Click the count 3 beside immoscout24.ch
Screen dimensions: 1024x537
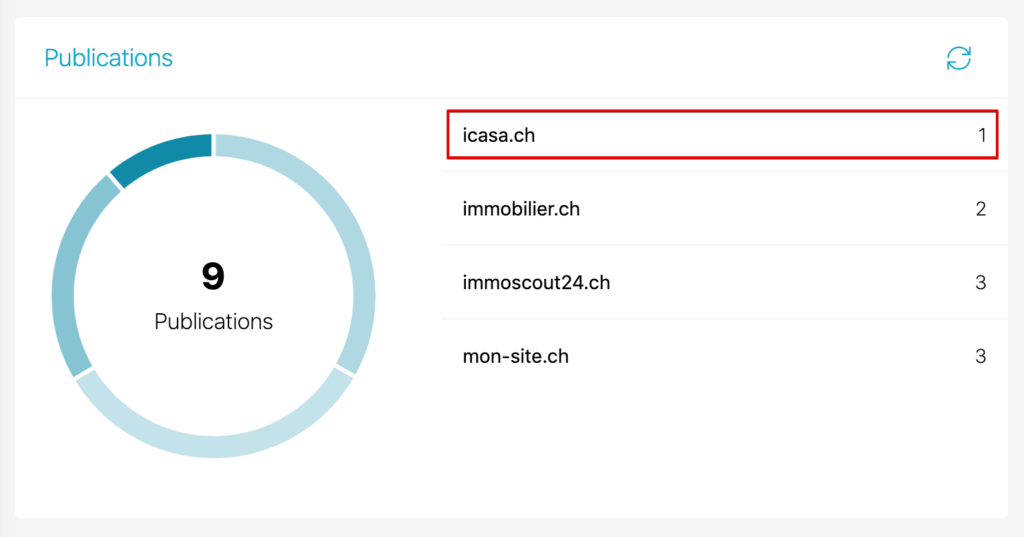pyautogui.click(x=981, y=283)
